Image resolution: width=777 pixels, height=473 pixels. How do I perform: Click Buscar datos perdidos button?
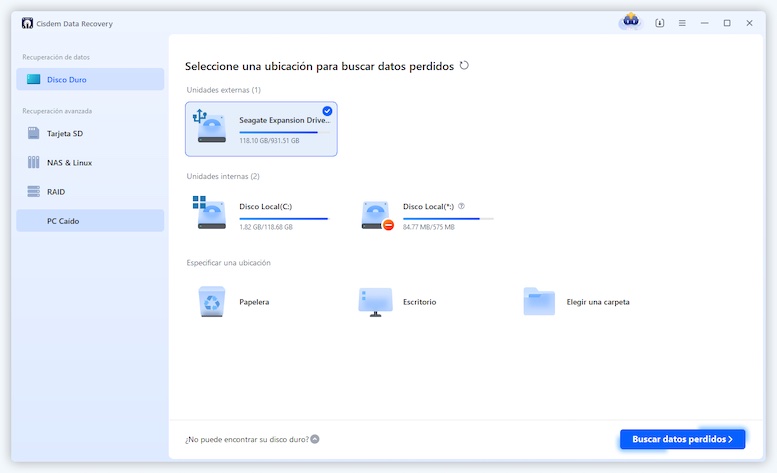click(682, 439)
